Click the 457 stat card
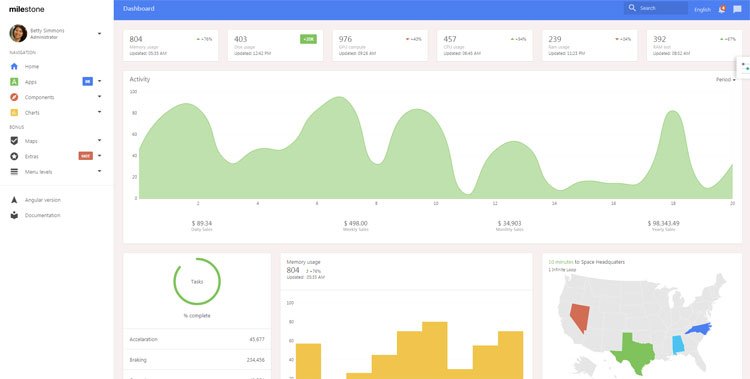 point(485,45)
